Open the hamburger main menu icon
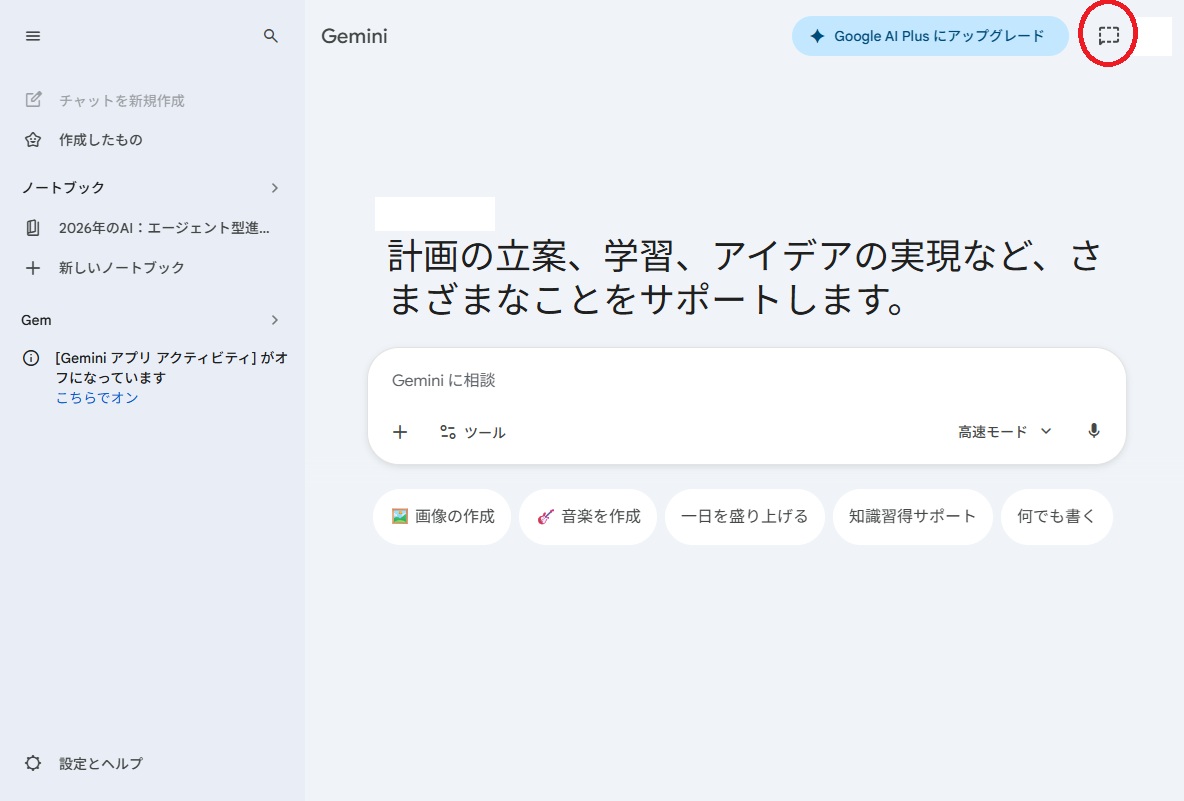Image resolution: width=1184 pixels, height=801 pixels. coord(32,36)
